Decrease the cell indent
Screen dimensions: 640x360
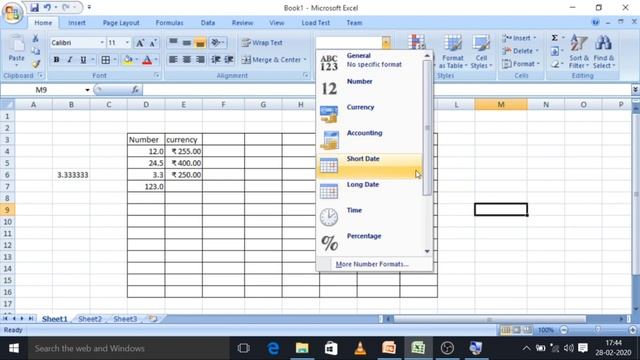pyautogui.click(x=216, y=60)
